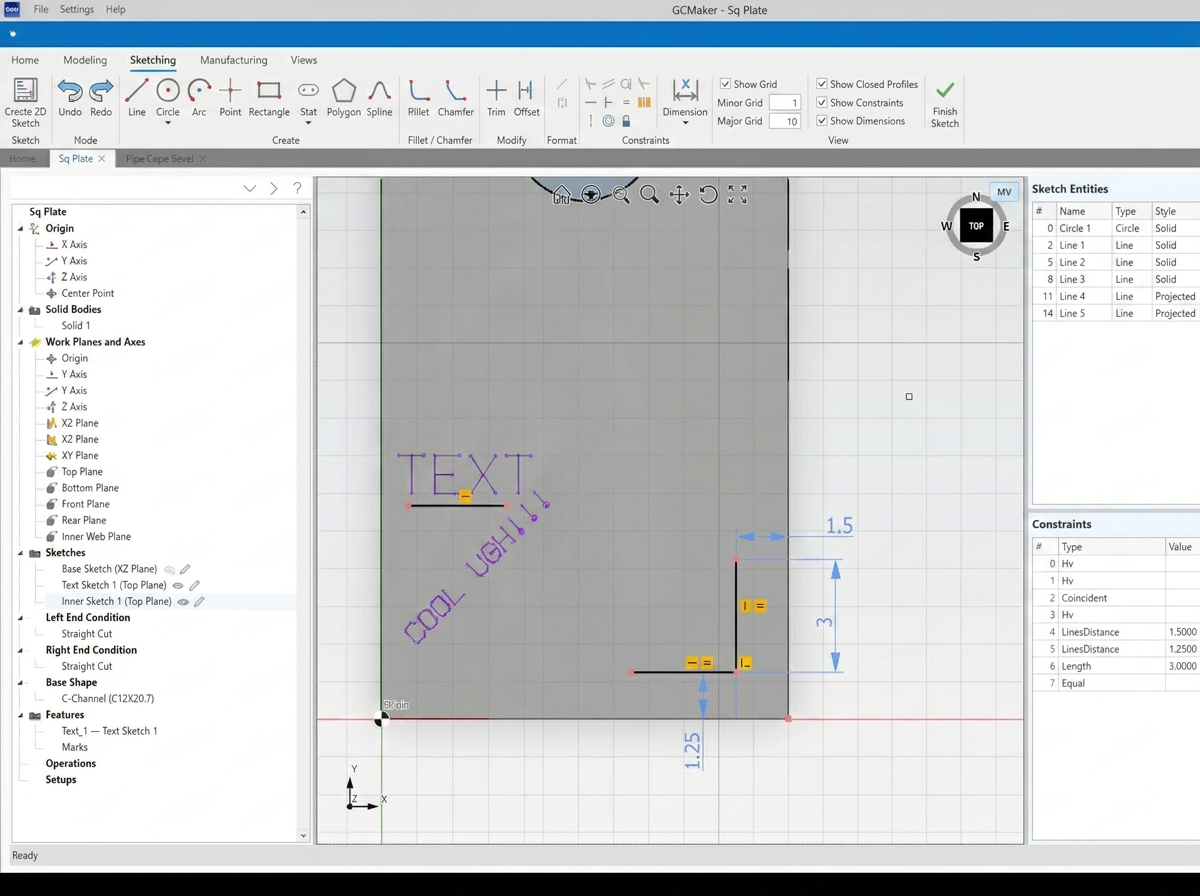Toggle visibility of Base Sketch (XZ Plane)
The height and width of the screenshot is (896, 1200).
pyautogui.click(x=169, y=569)
